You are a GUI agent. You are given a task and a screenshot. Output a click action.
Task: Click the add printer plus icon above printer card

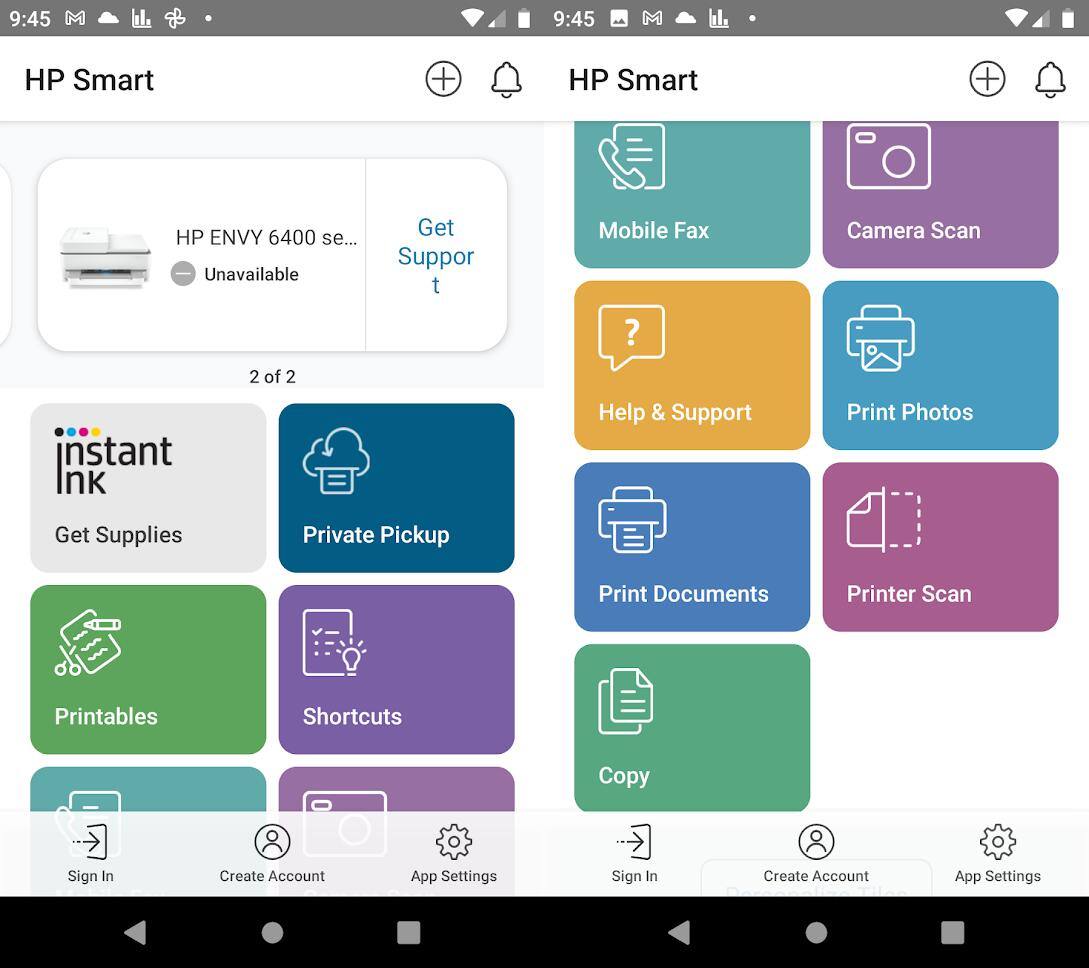(x=443, y=79)
